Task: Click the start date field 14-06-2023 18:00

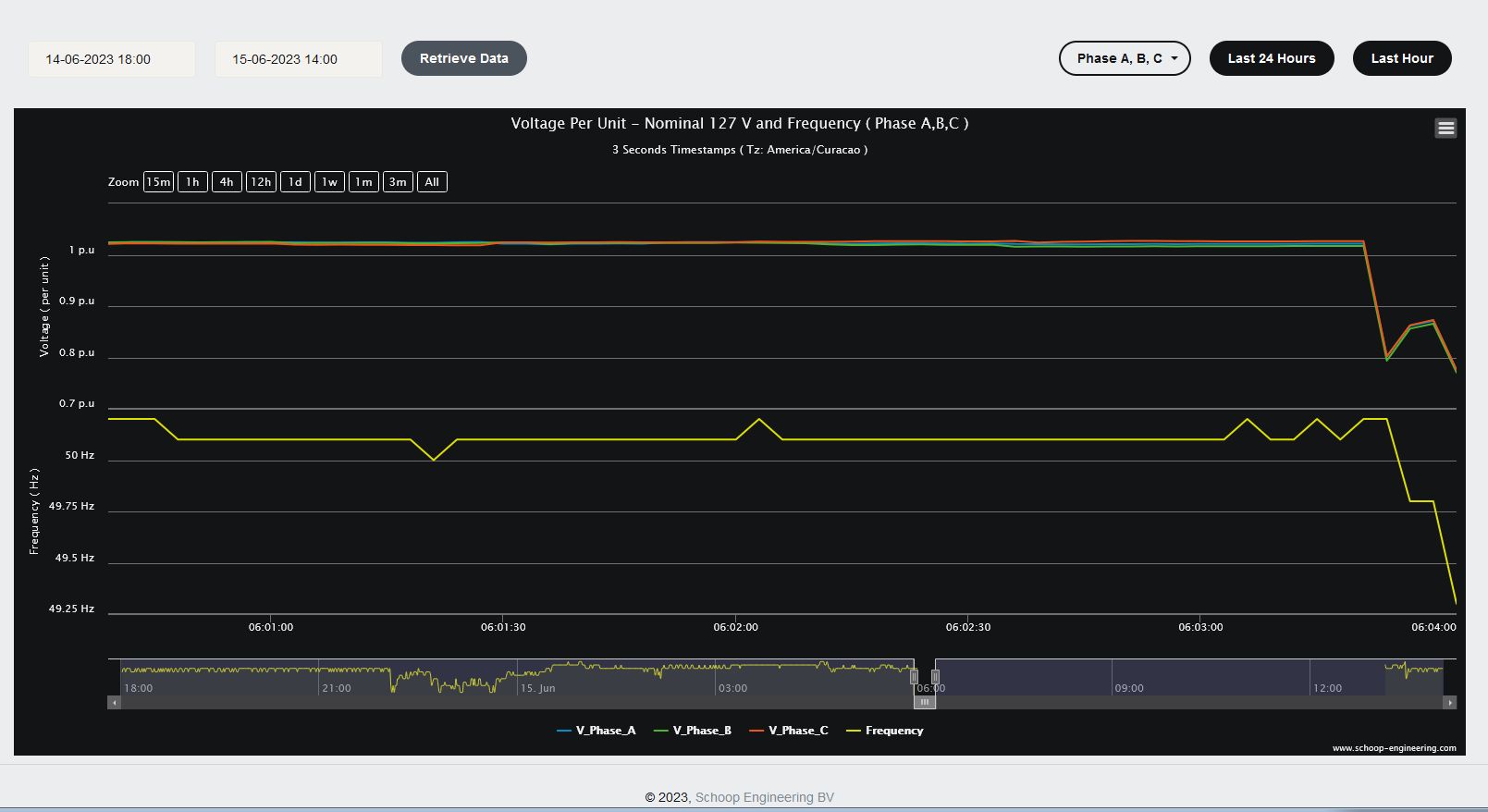Action: [x=111, y=59]
